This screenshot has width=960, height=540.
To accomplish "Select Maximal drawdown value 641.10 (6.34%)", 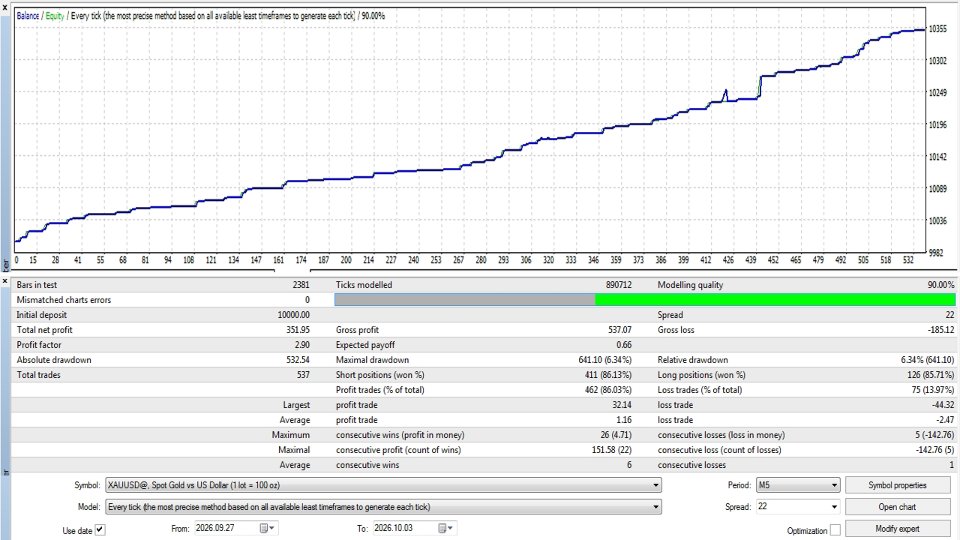I will coord(605,359).
